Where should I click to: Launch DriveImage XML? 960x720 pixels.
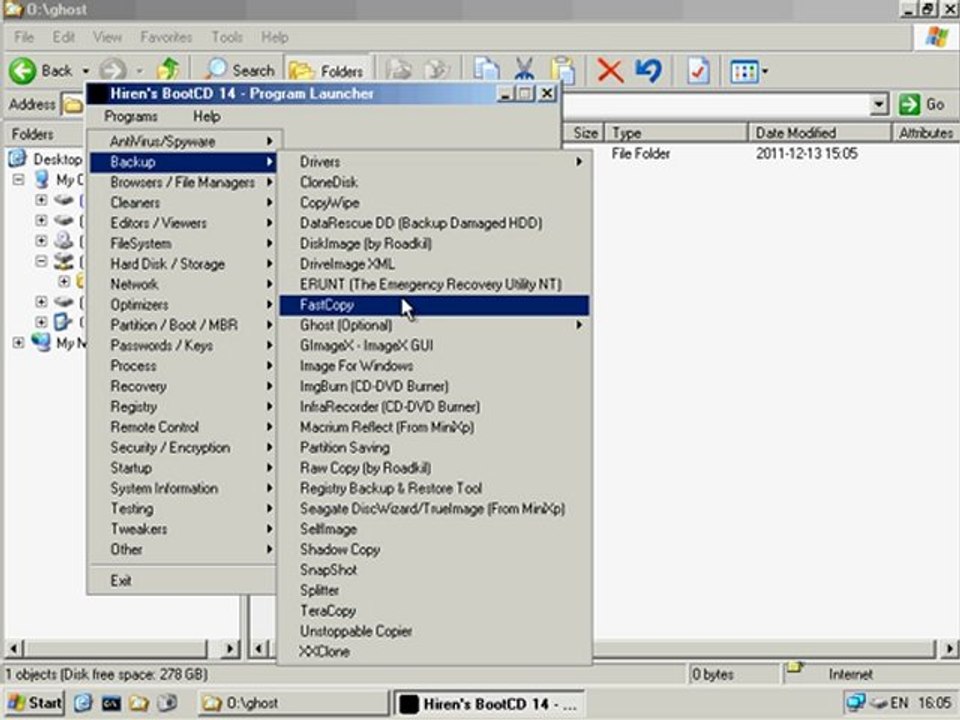coord(434,264)
